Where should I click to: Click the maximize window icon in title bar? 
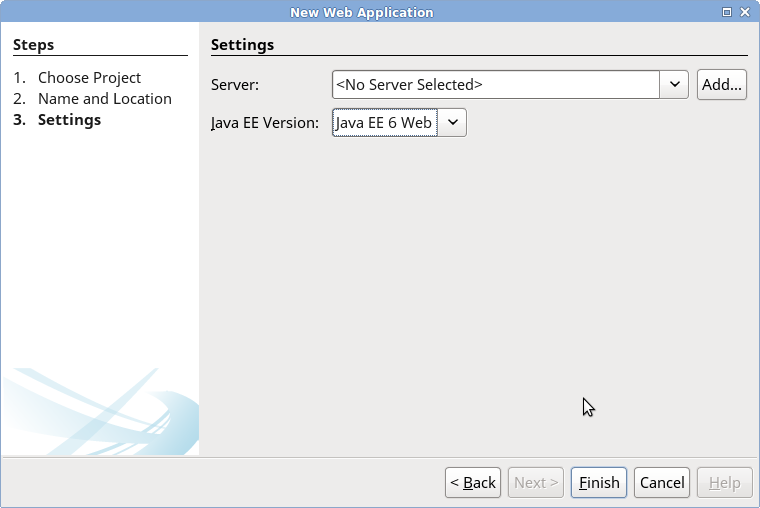(726, 12)
